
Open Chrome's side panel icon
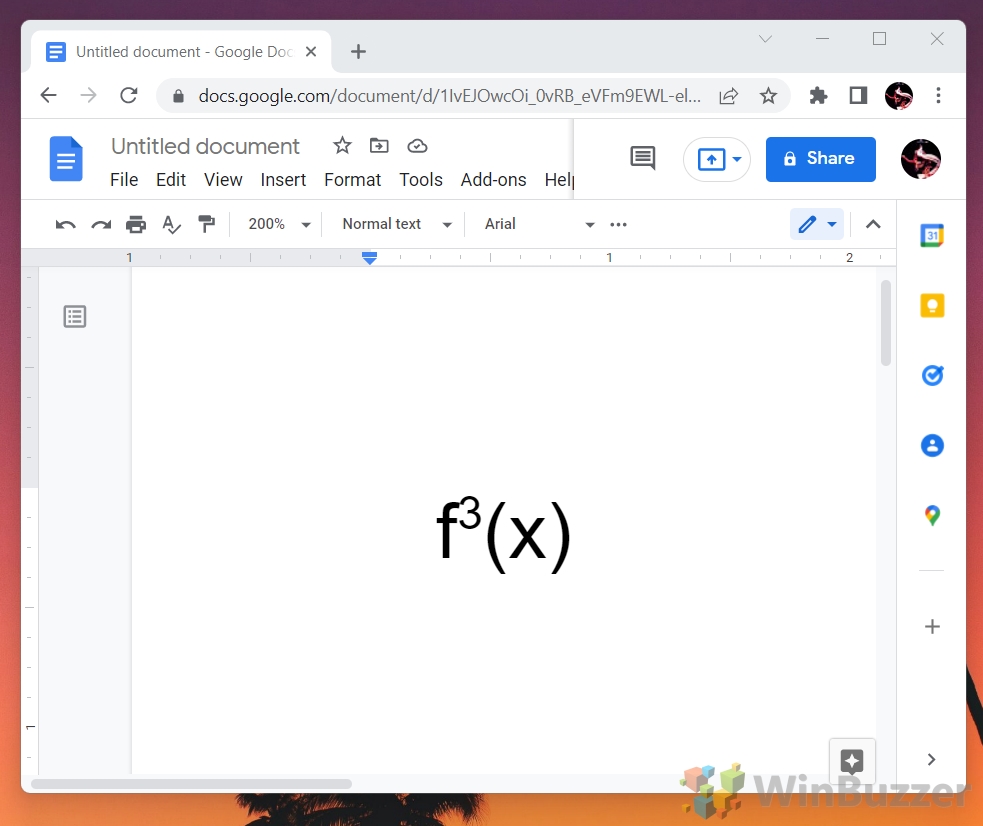[x=858, y=96]
